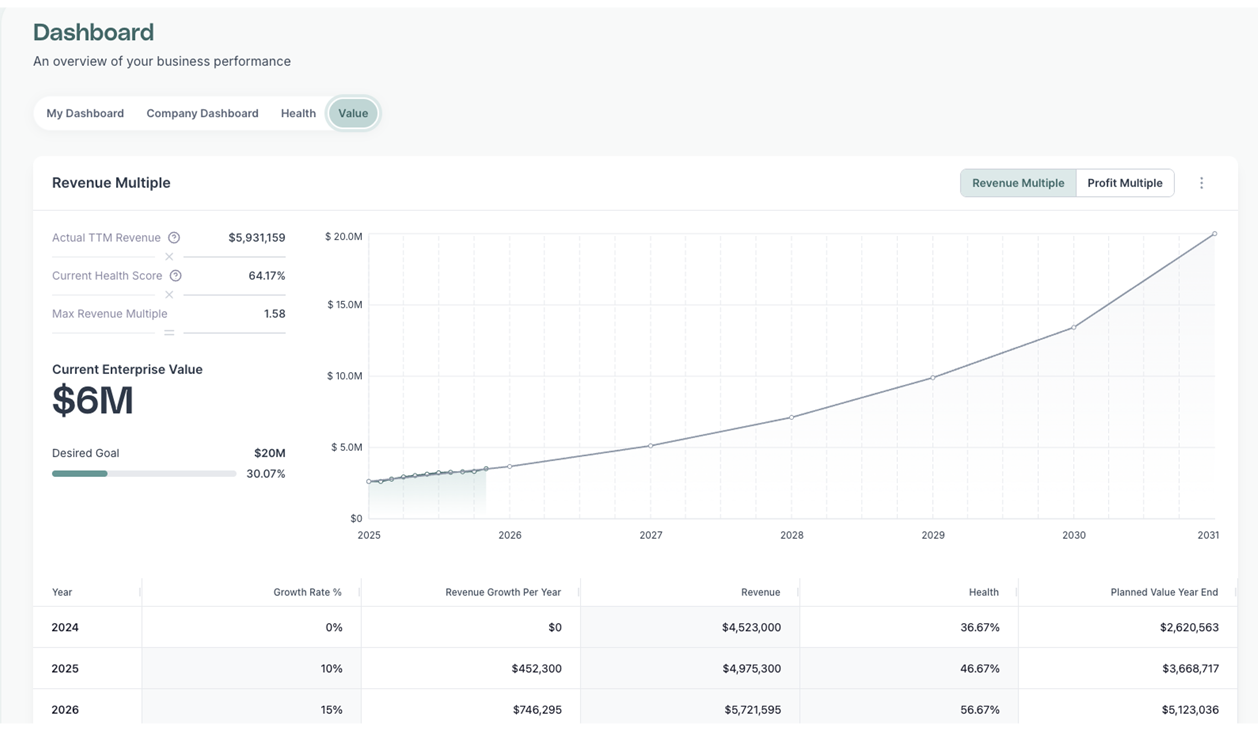This screenshot has height=739, width=1258.
Task: Click the 1.58 max revenue multiple value
Action: click(x=275, y=314)
